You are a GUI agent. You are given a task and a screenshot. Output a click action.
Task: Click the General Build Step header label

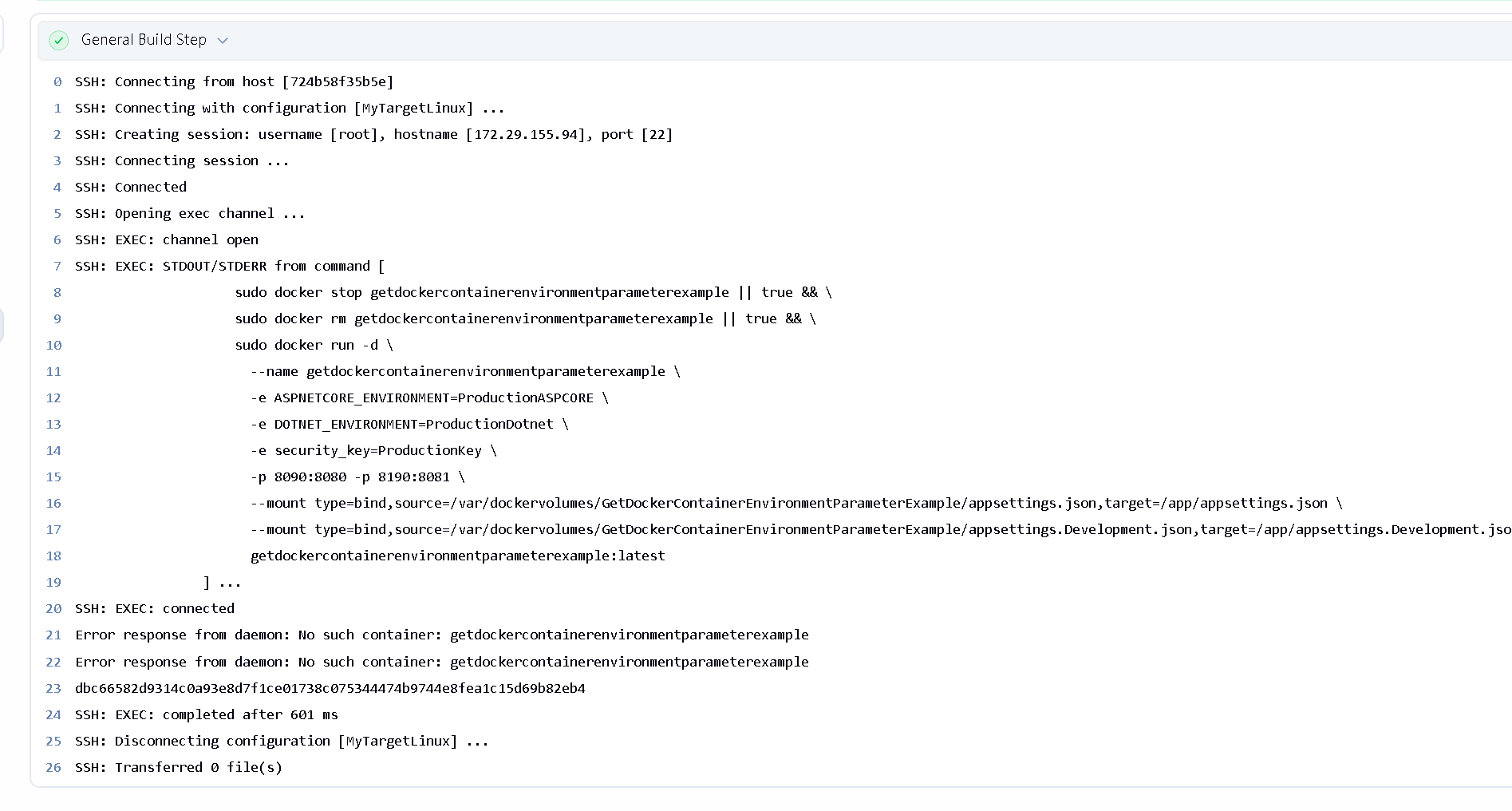[144, 40]
